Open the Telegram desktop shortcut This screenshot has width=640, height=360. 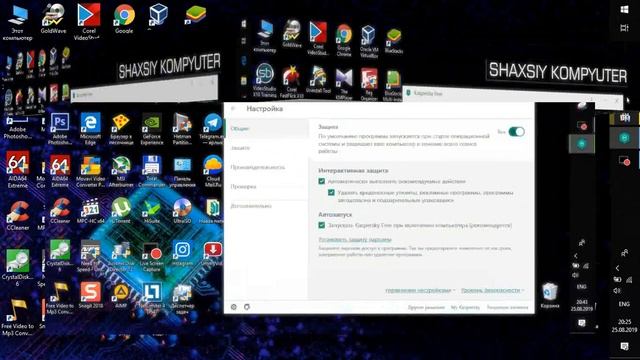pos(213,129)
